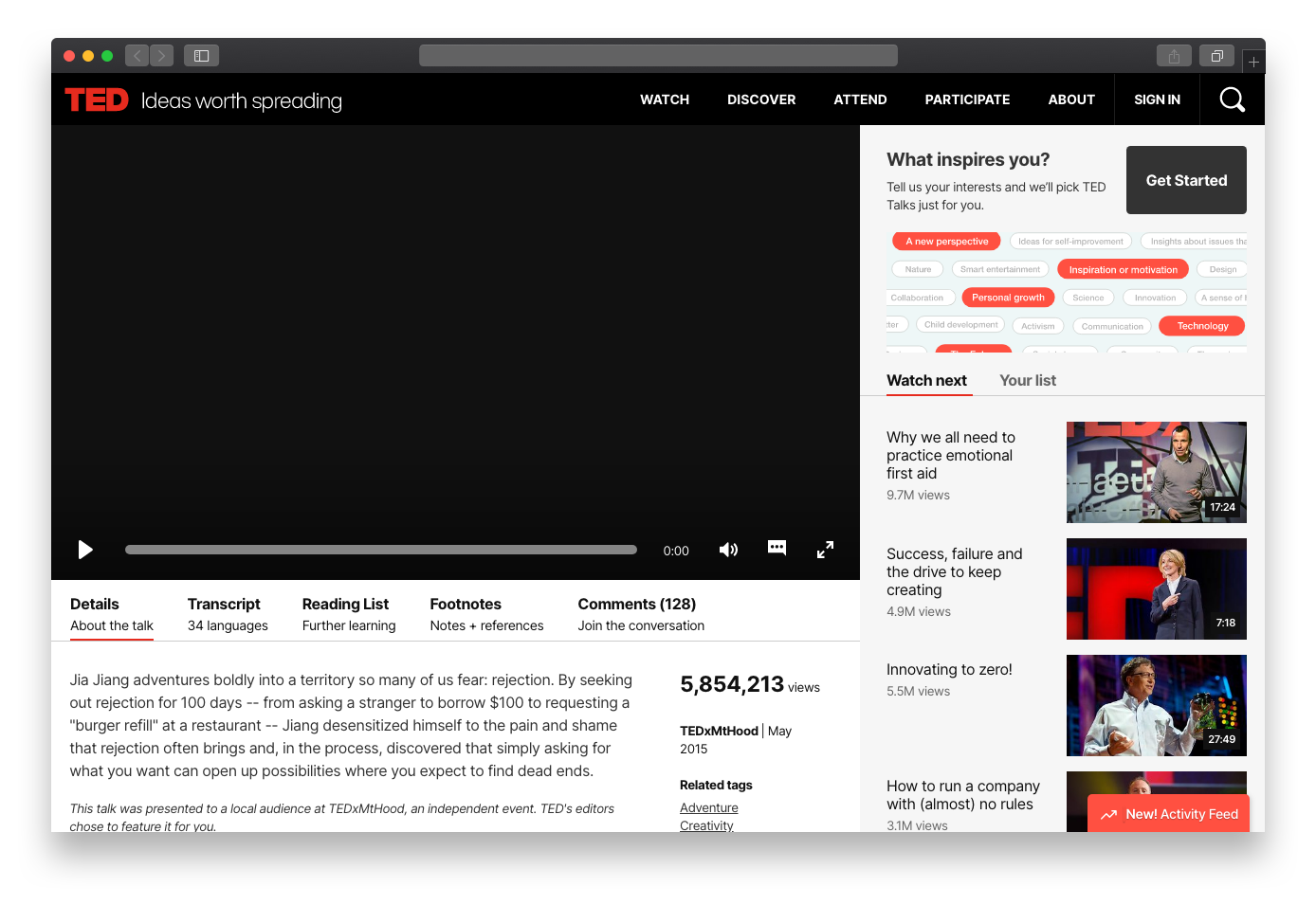Select the Nature interest tag
The image size is (1316, 905).
(918, 269)
